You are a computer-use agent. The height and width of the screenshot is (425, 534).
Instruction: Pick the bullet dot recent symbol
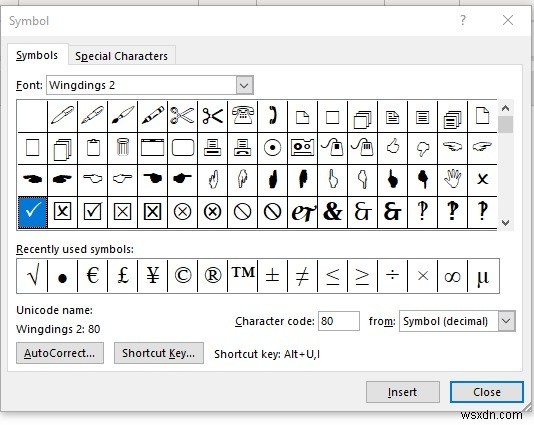[x=62, y=276]
